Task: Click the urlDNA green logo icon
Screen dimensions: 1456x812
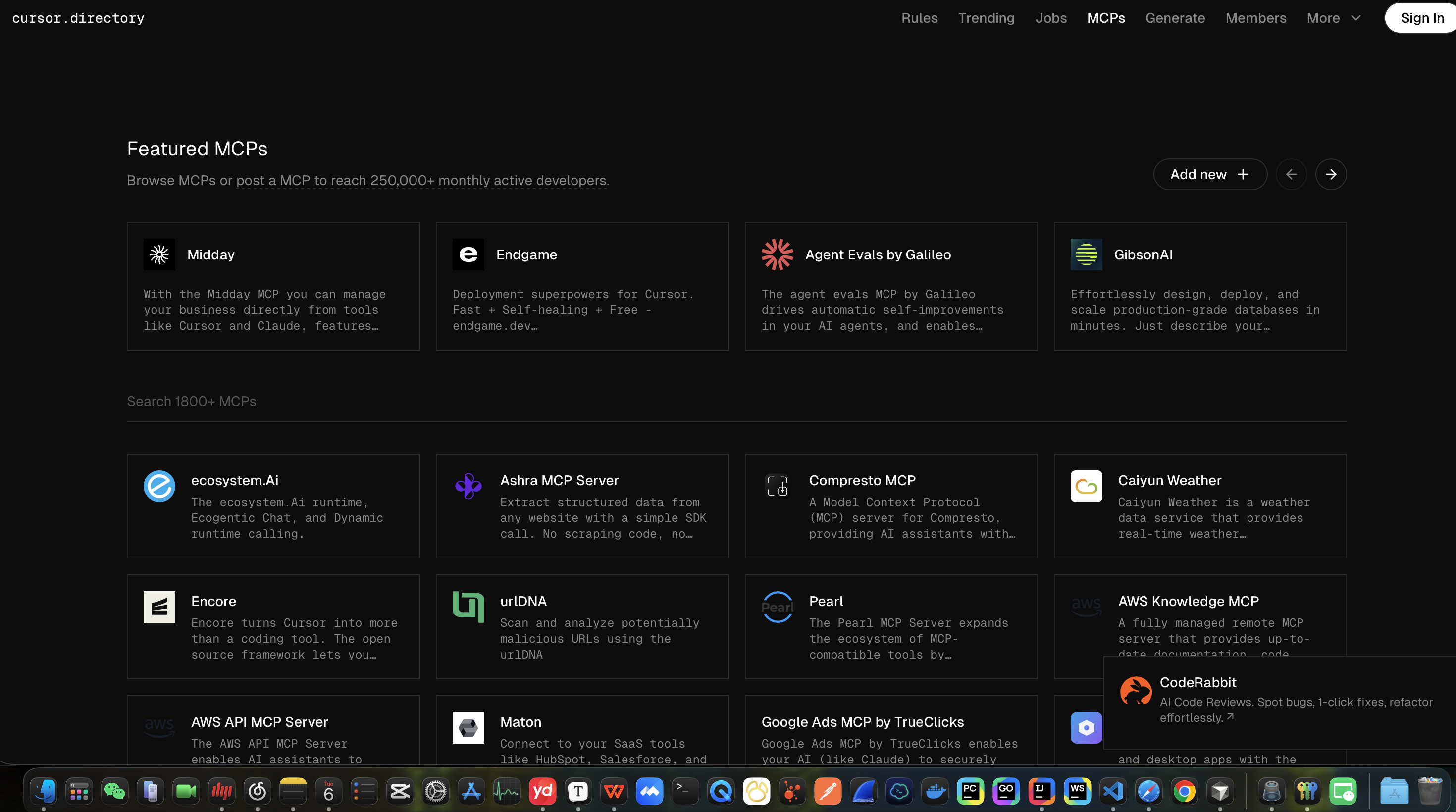Action: (468, 607)
